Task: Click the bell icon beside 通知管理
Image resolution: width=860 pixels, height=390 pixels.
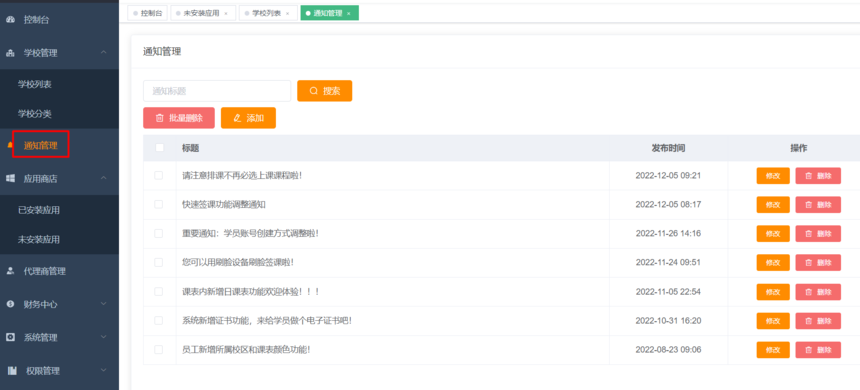Action: (9, 145)
